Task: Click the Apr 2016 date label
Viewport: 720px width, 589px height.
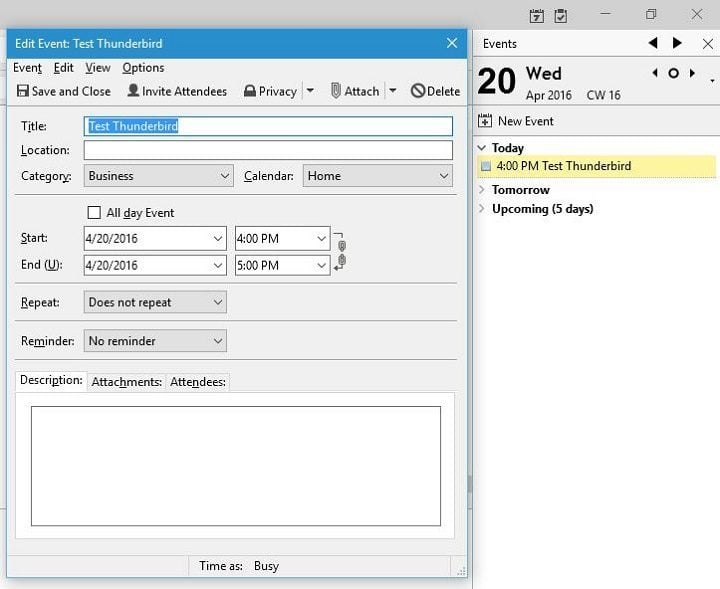Action: 549,95
